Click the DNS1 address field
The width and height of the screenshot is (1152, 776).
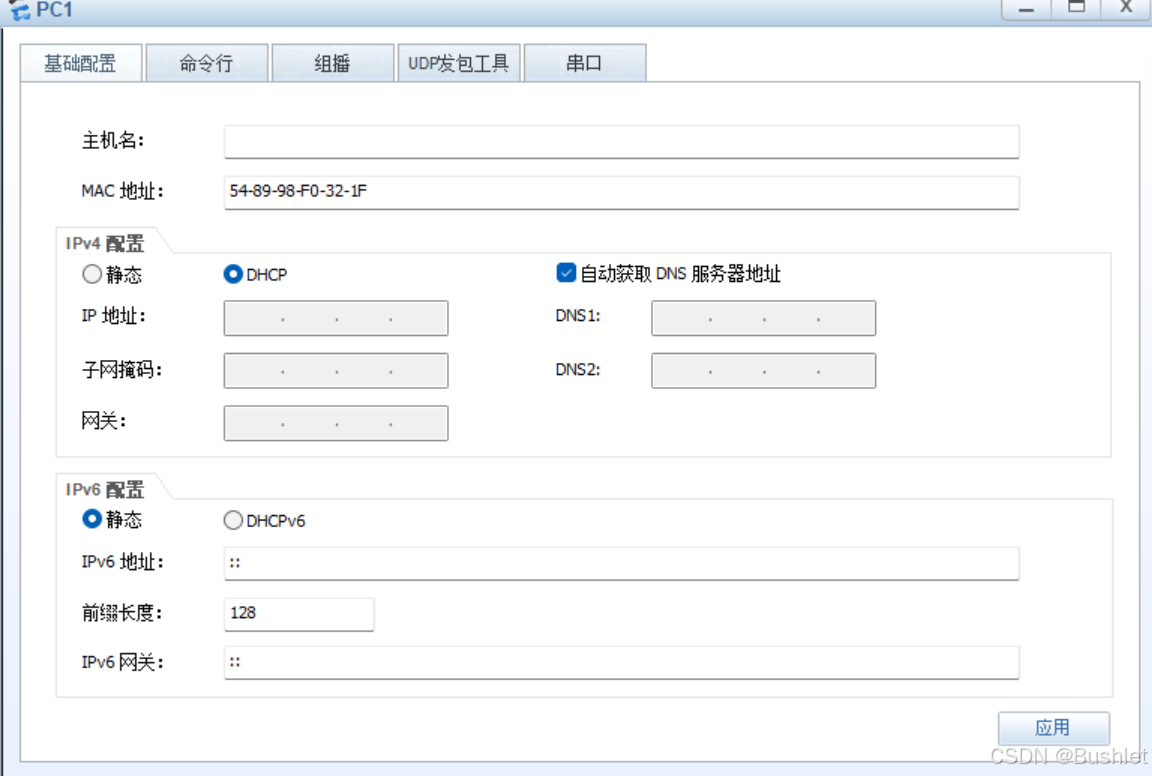(x=763, y=318)
